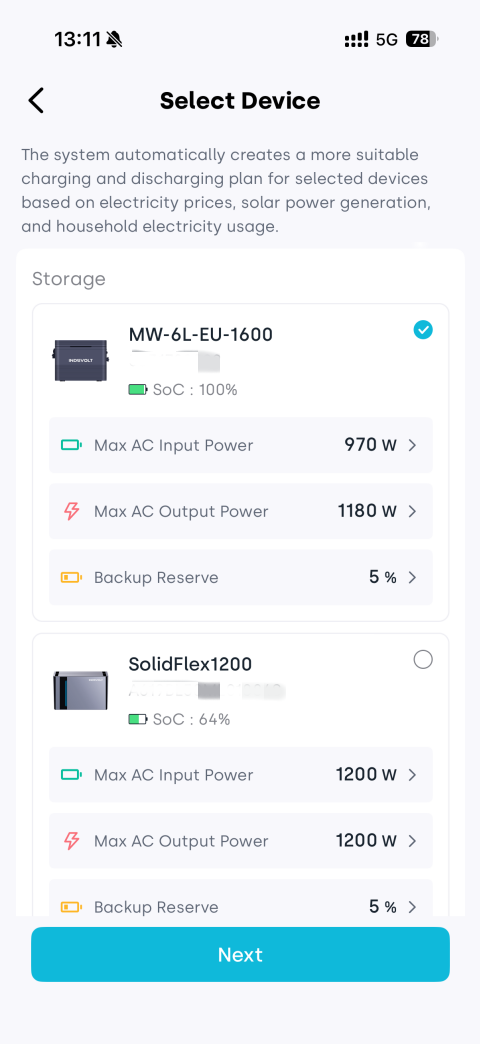Screen dimensions: 480x1044
Task: Tap the red lightning icon for SolidFlex1200 output
Action: click(x=71, y=841)
